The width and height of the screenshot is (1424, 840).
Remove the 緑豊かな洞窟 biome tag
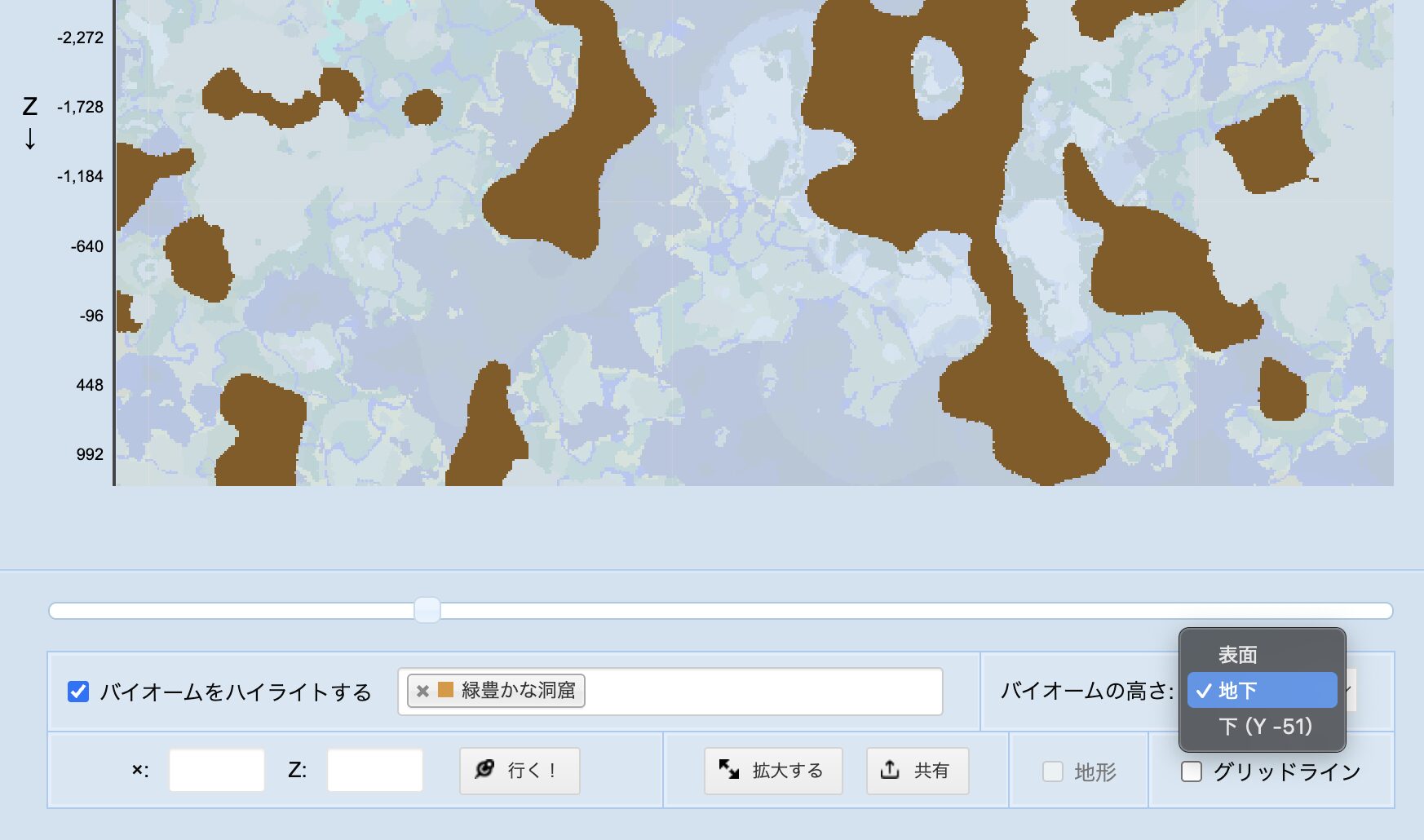pyautogui.click(x=422, y=692)
